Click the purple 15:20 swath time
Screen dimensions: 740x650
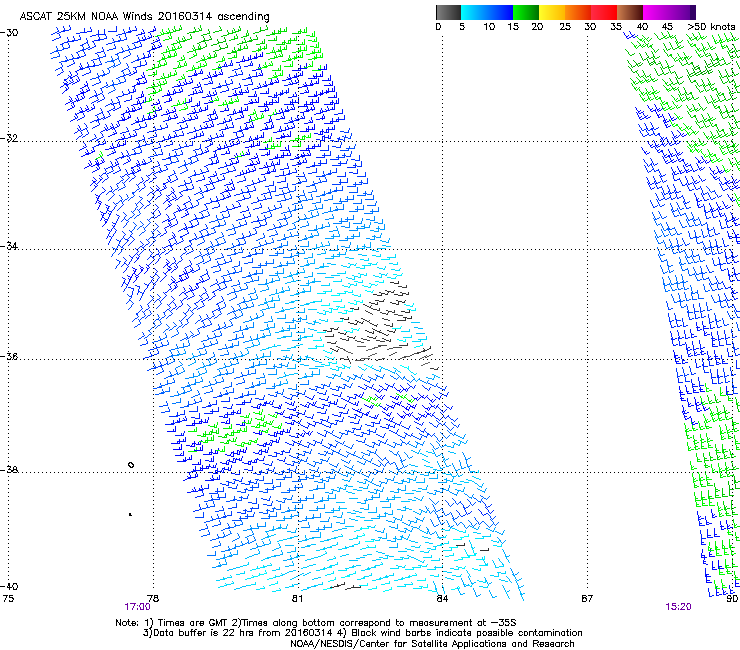pos(679,607)
